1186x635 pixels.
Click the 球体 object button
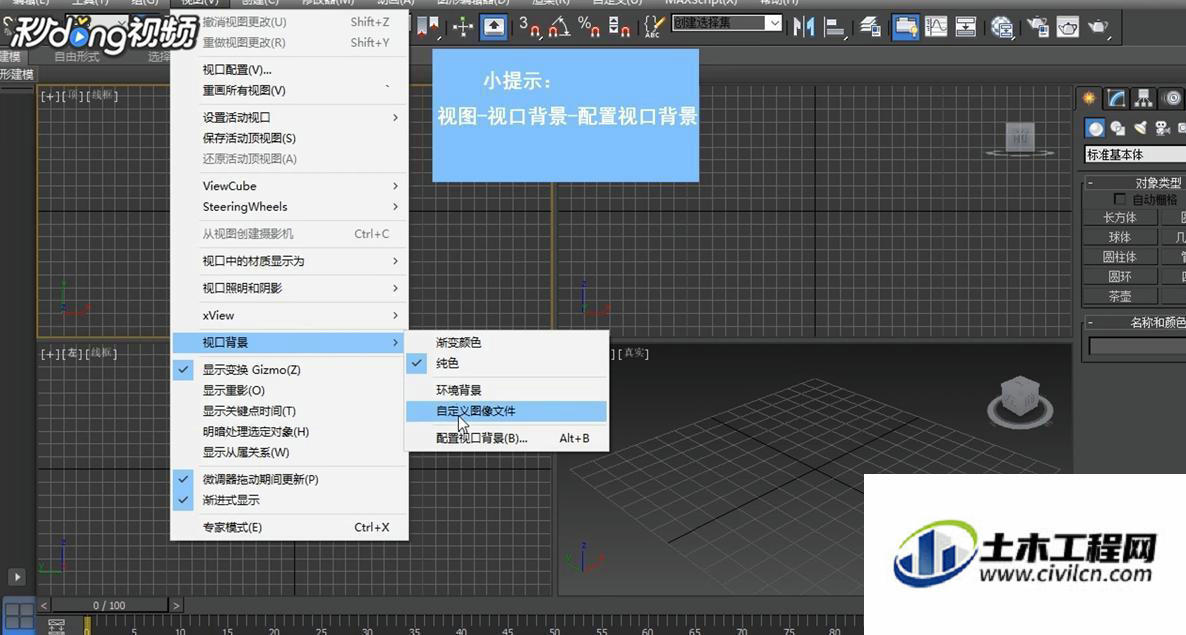1120,237
